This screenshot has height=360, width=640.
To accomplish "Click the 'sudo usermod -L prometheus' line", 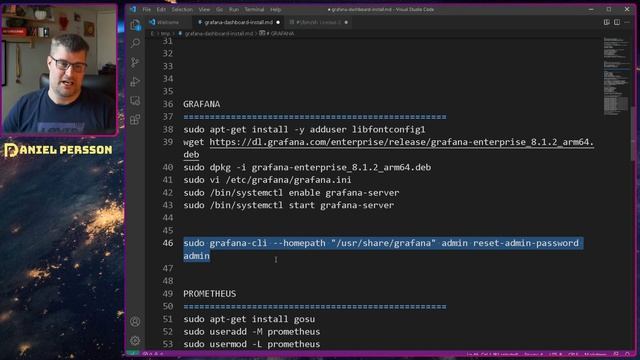I will pos(251,344).
